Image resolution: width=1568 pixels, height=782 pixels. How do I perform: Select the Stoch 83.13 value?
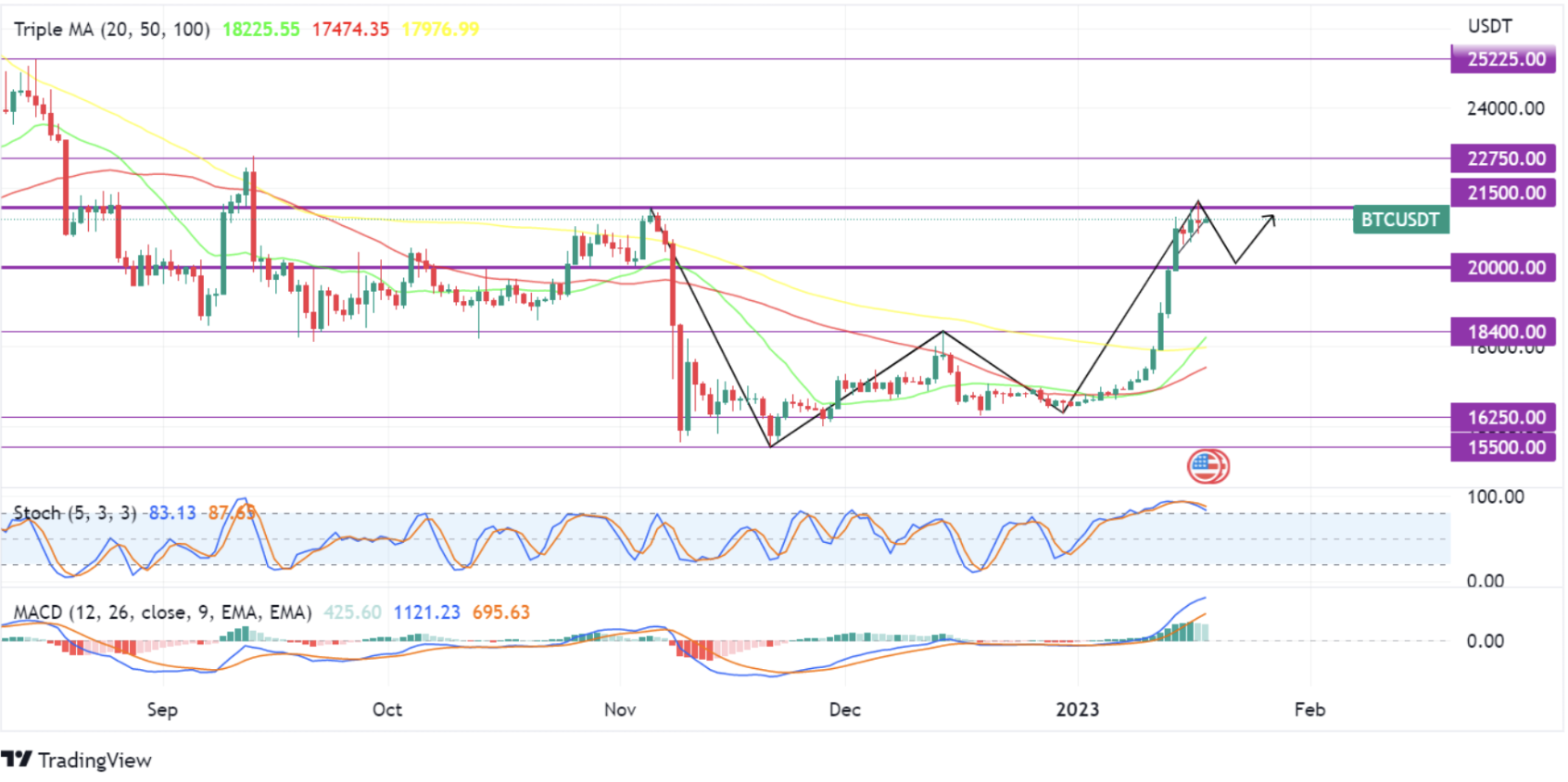click(172, 512)
